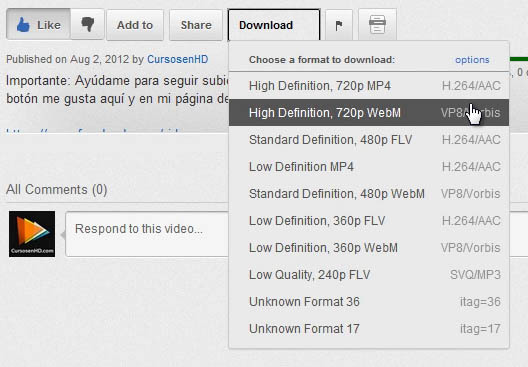Select Low Definition 360p WebM
The height and width of the screenshot is (367, 528).
369,247
